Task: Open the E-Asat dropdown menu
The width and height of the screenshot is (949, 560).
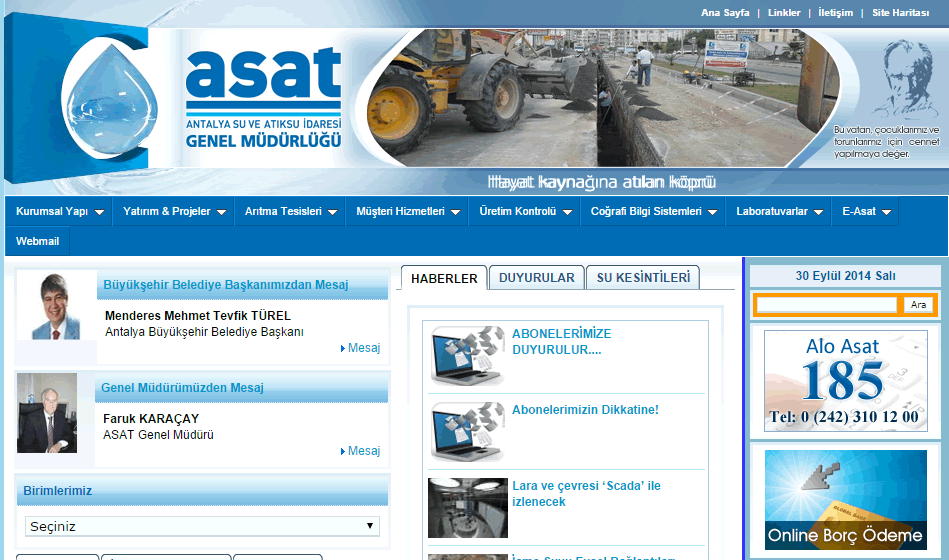Action: tap(865, 211)
